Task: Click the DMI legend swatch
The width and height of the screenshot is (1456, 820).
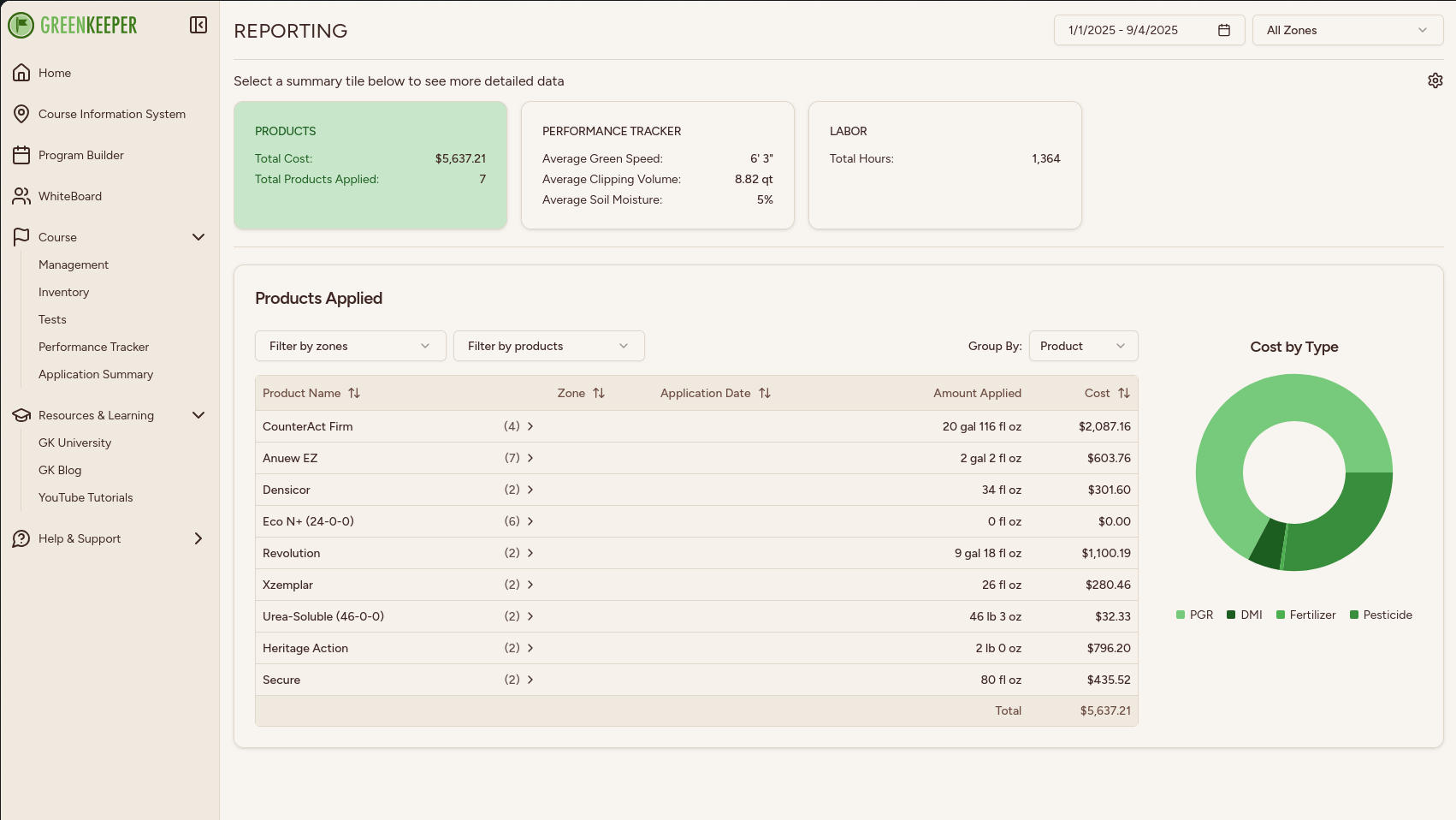Action: pos(1231,615)
